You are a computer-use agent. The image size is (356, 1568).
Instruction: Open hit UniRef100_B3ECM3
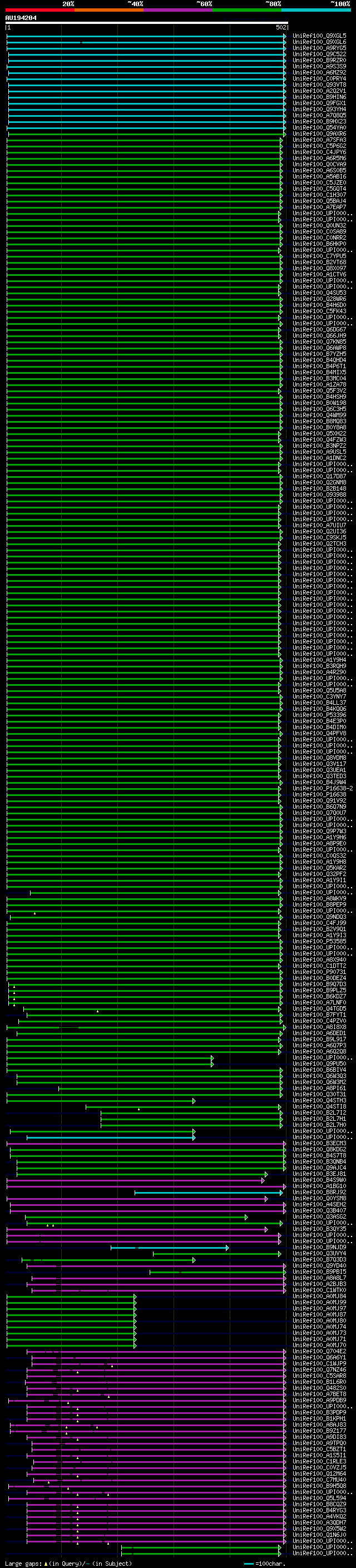[x=319, y=1143]
